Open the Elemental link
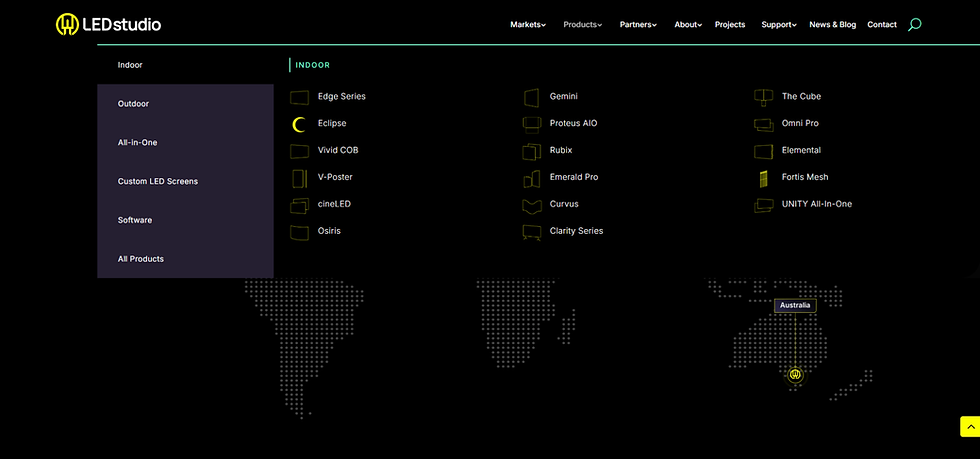The width and height of the screenshot is (980, 459). 801,150
